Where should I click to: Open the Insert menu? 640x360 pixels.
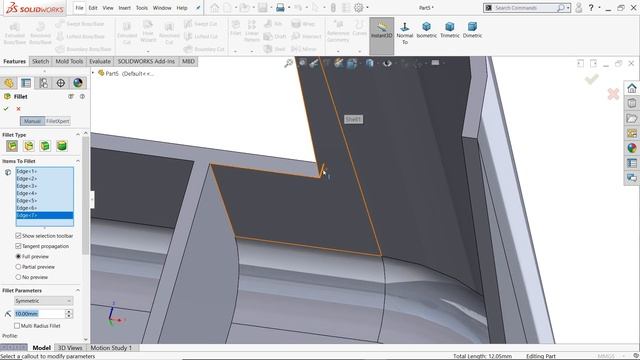coord(124,8)
